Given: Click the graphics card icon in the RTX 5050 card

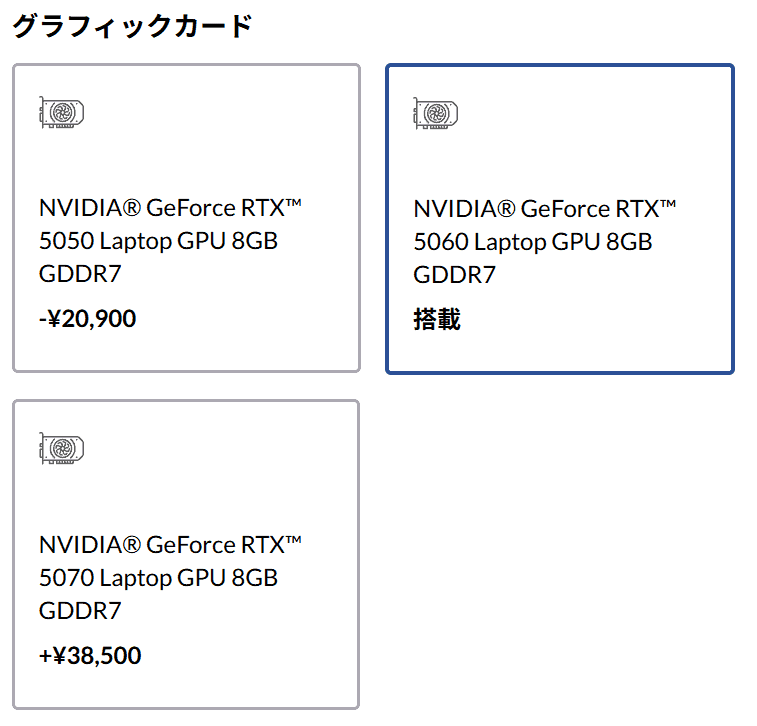Looking at the screenshot, I should click(61, 112).
